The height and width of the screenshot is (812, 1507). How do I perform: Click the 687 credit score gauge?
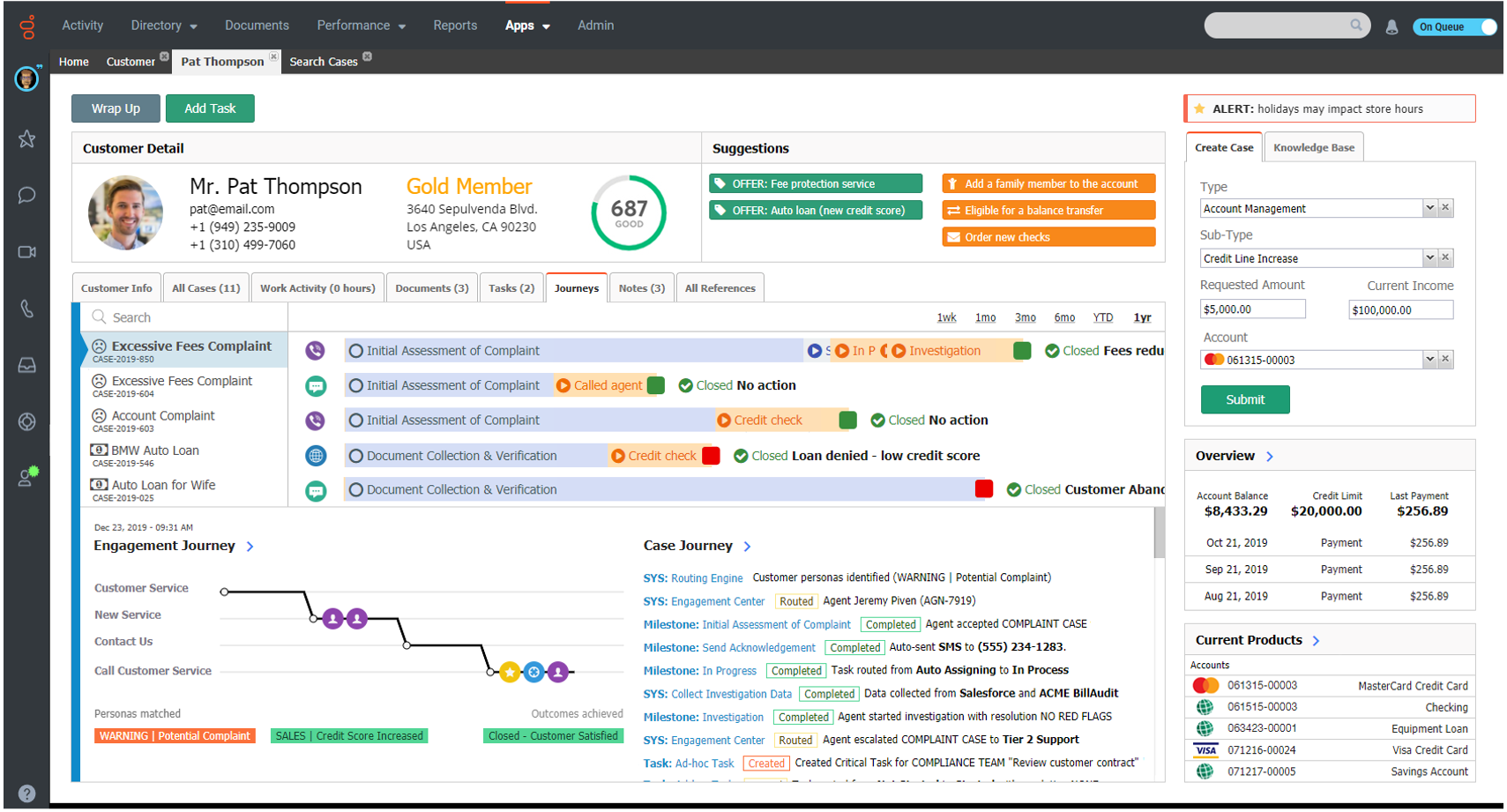[x=629, y=212]
